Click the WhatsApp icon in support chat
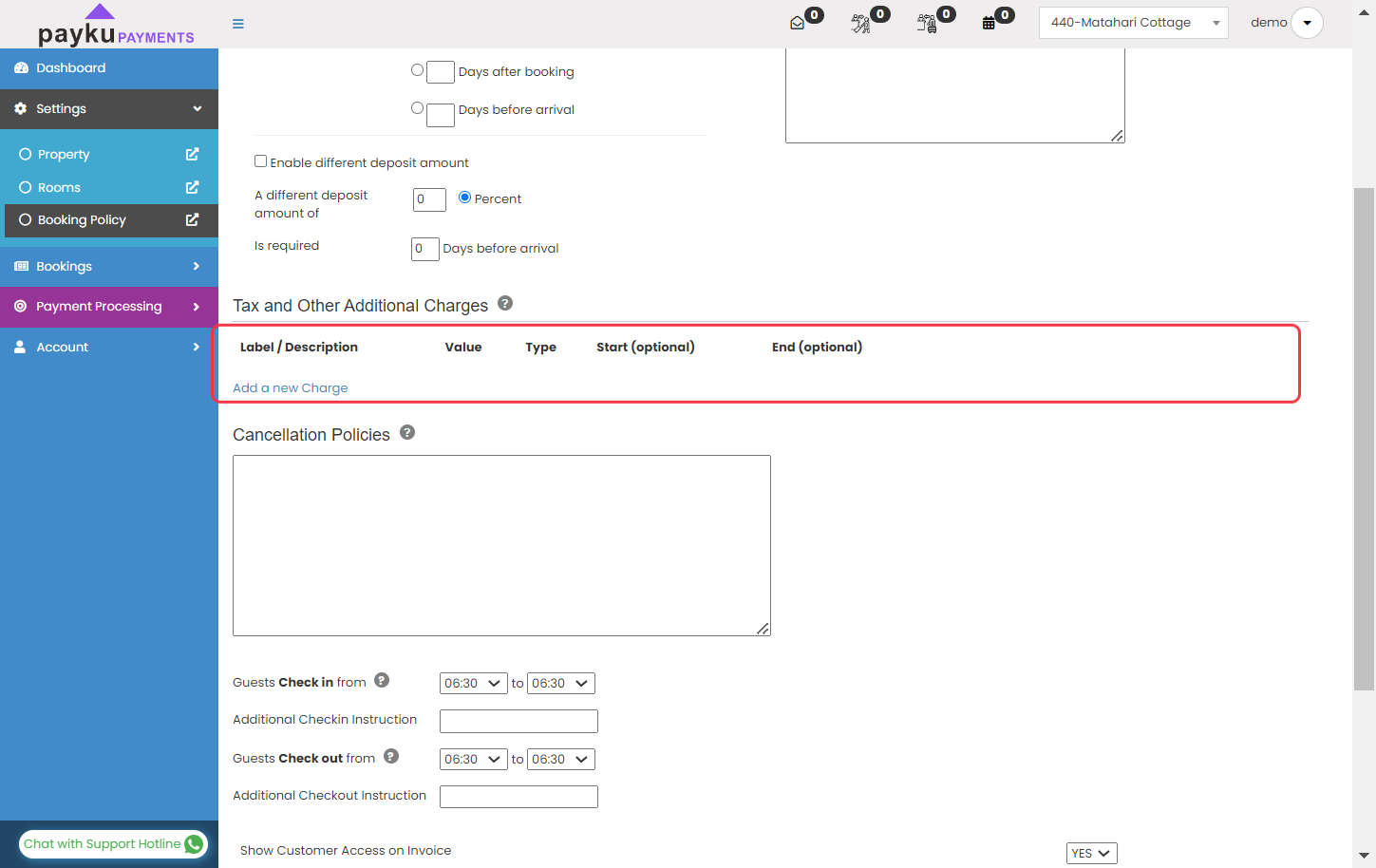 194,844
